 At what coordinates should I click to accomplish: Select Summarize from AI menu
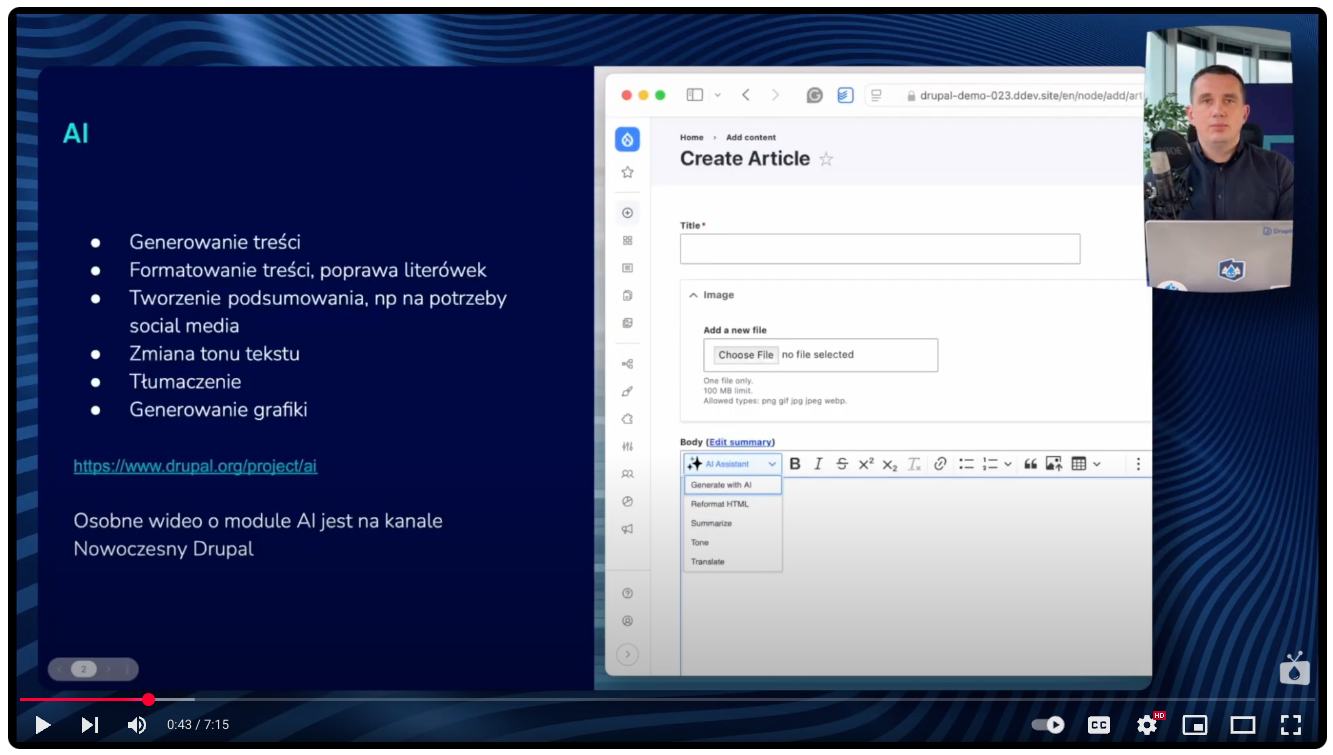733,523
